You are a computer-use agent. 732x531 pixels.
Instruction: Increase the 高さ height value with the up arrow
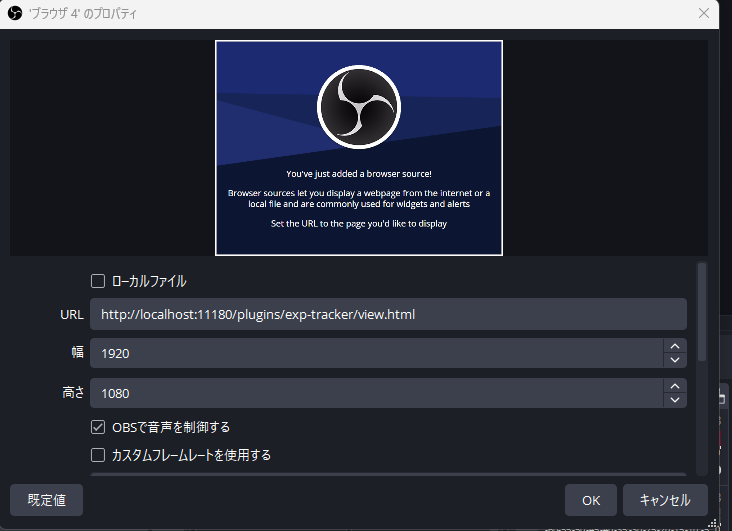[x=675, y=386]
